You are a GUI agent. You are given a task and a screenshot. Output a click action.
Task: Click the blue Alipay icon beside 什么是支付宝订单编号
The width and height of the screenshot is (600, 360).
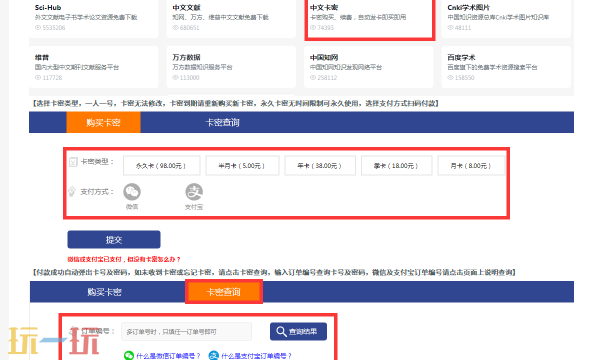pyautogui.click(x=214, y=355)
